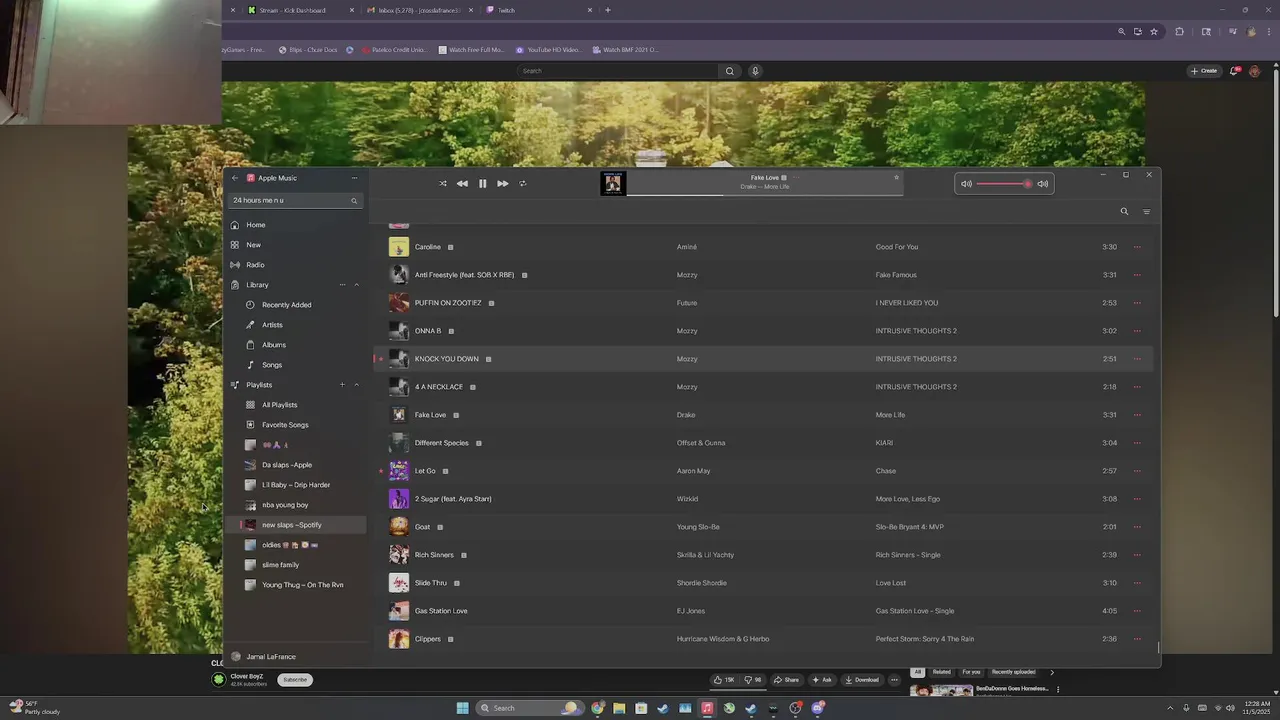1280x720 pixels.
Task: Like the YouTube video thumbs up
Action: pos(724,680)
